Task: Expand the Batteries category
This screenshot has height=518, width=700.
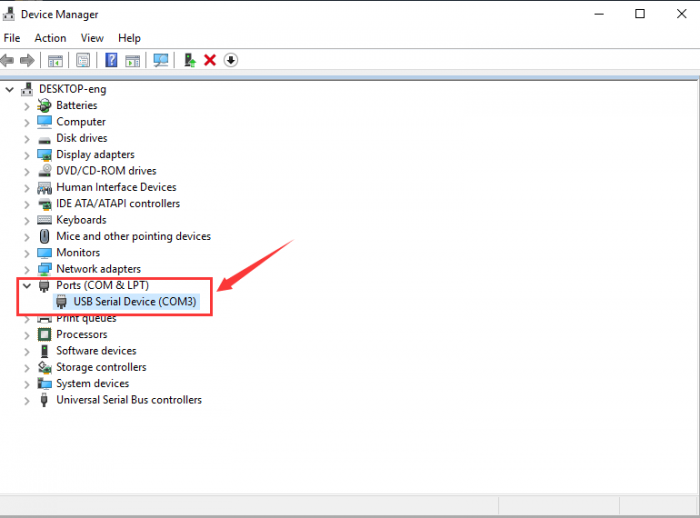Action: tap(27, 106)
